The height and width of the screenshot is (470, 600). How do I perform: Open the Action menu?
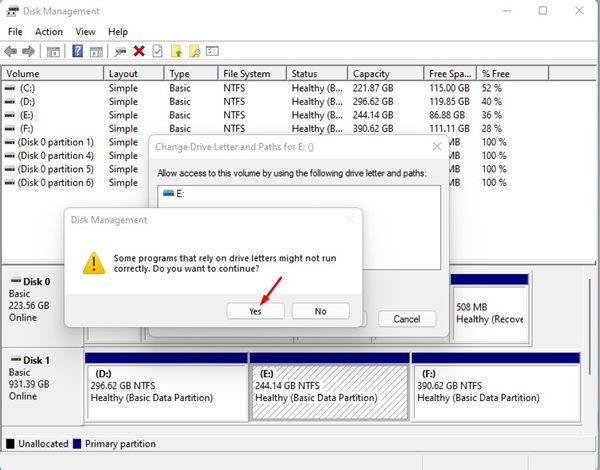(48, 32)
